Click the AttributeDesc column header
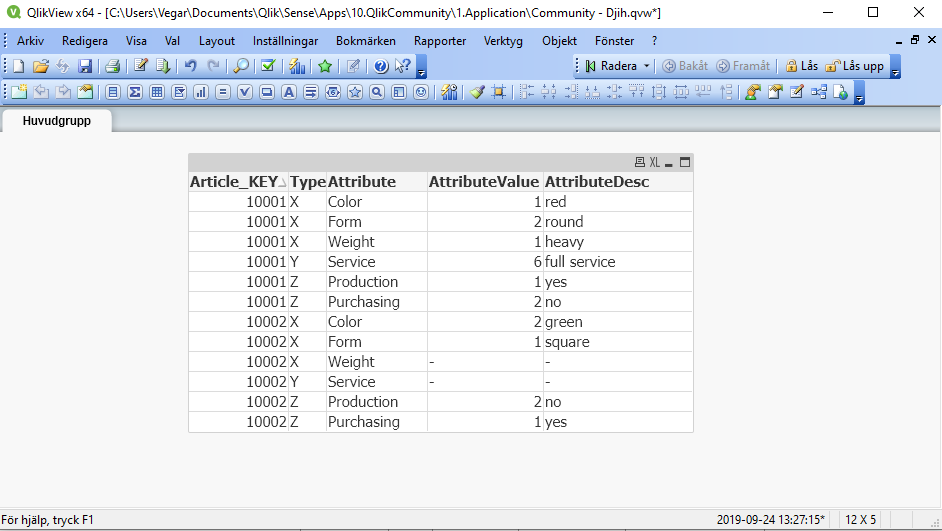 (x=618, y=182)
